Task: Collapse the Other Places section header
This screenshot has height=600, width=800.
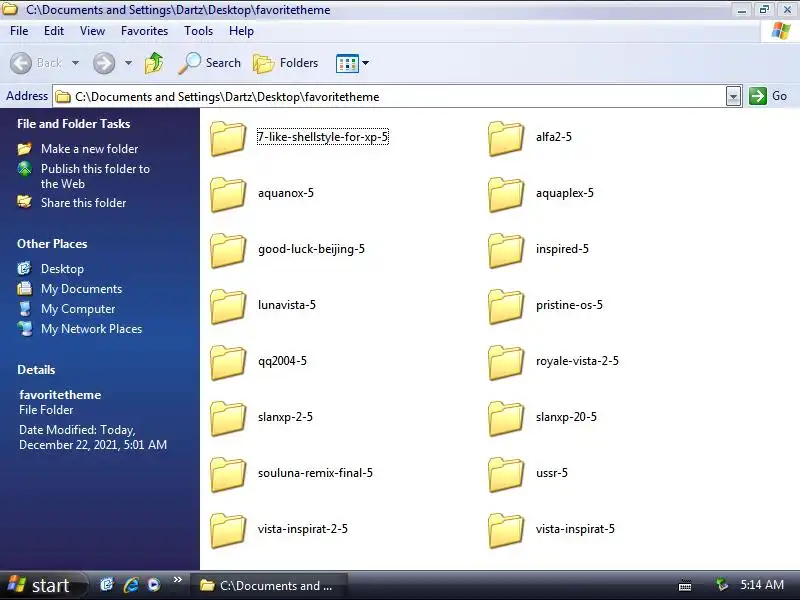Action: click(x=52, y=244)
